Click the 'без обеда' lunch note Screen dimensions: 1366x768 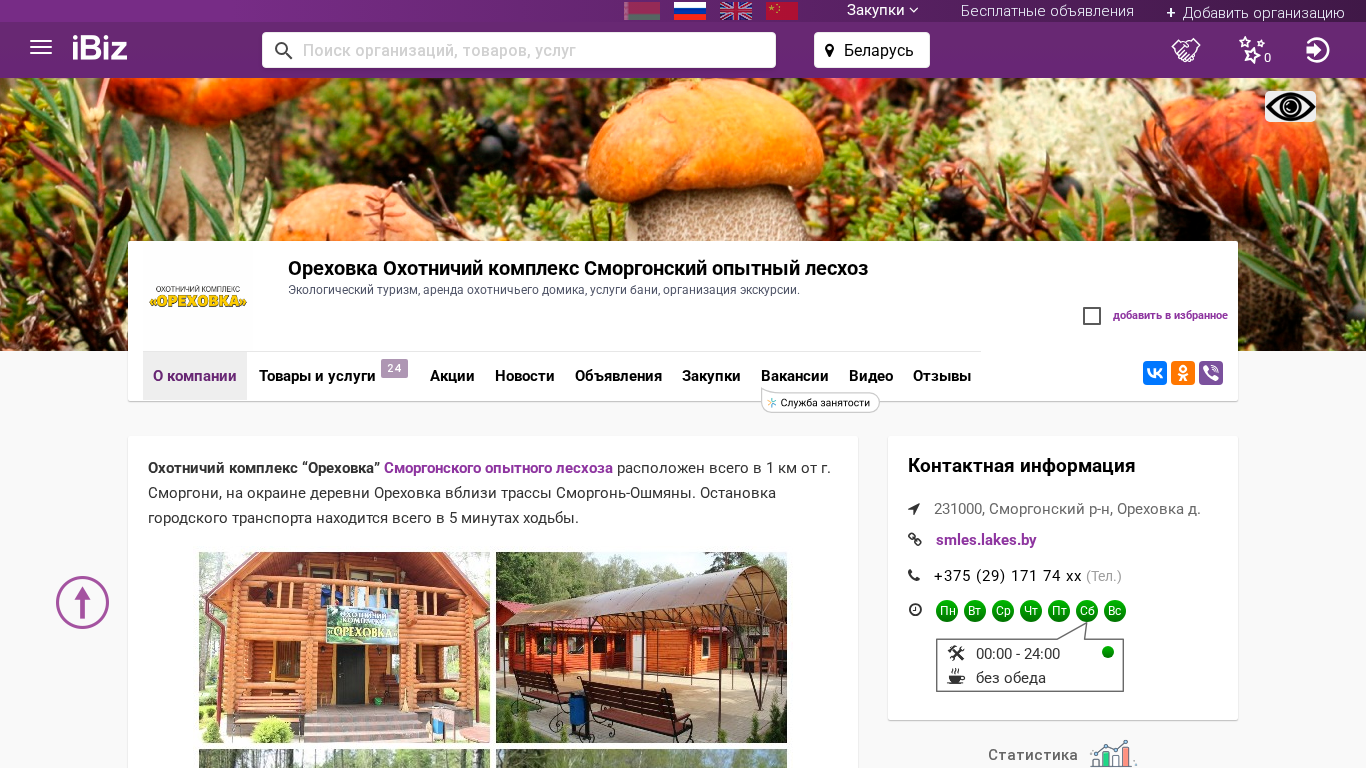click(x=1011, y=678)
